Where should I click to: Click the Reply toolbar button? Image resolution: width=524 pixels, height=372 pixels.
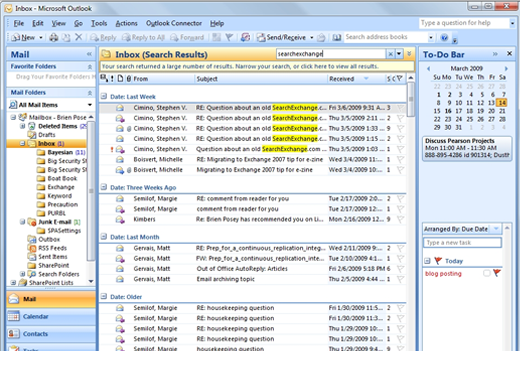pos(103,37)
